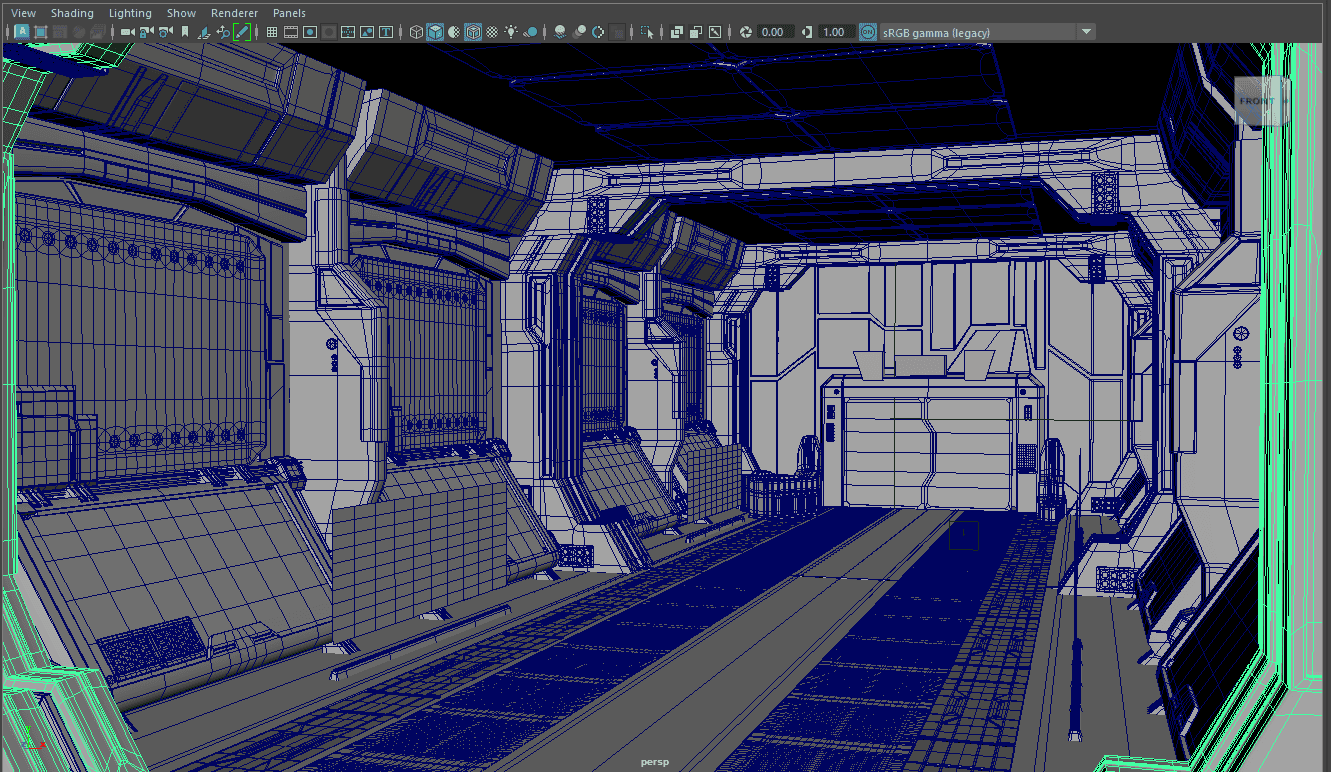Image resolution: width=1331 pixels, height=772 pixels.
Task: Toggle Wireframe on Shaded mode
Action: (473, 32)
